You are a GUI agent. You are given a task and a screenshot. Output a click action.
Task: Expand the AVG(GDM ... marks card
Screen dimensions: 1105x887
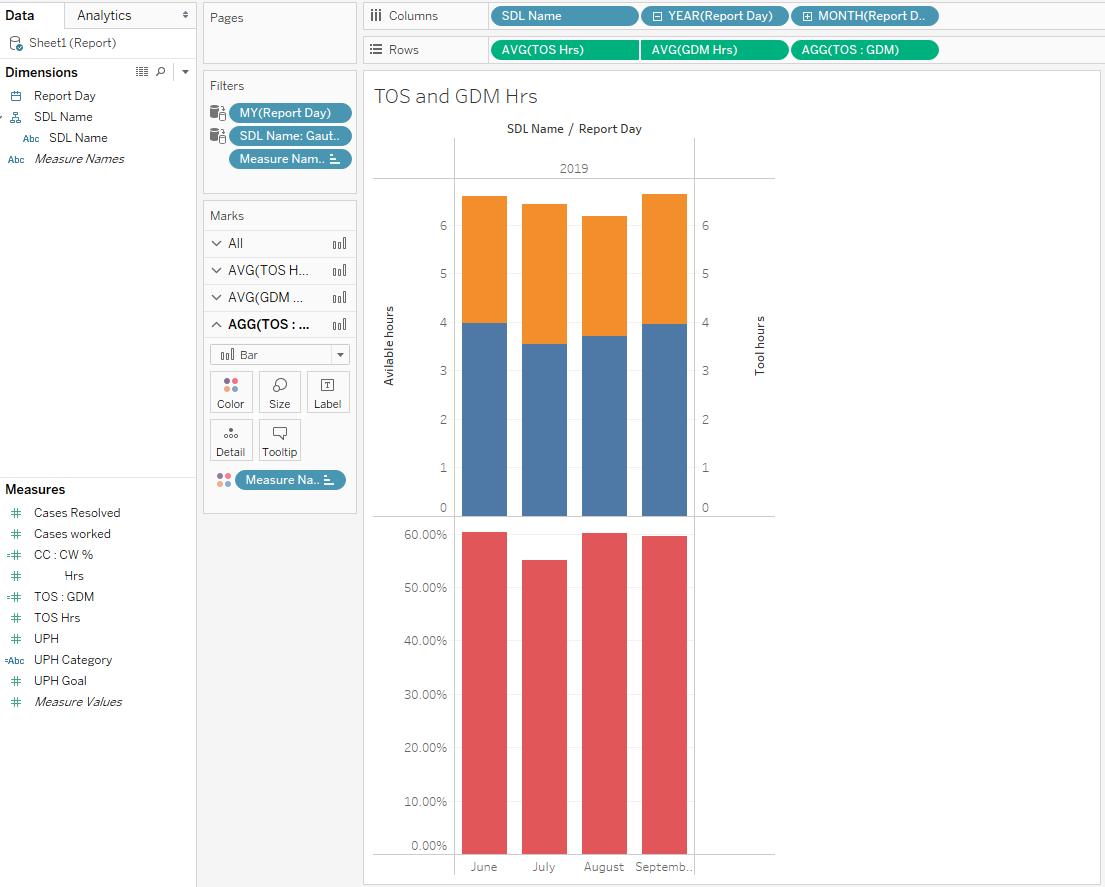click(x=216, y=297)
